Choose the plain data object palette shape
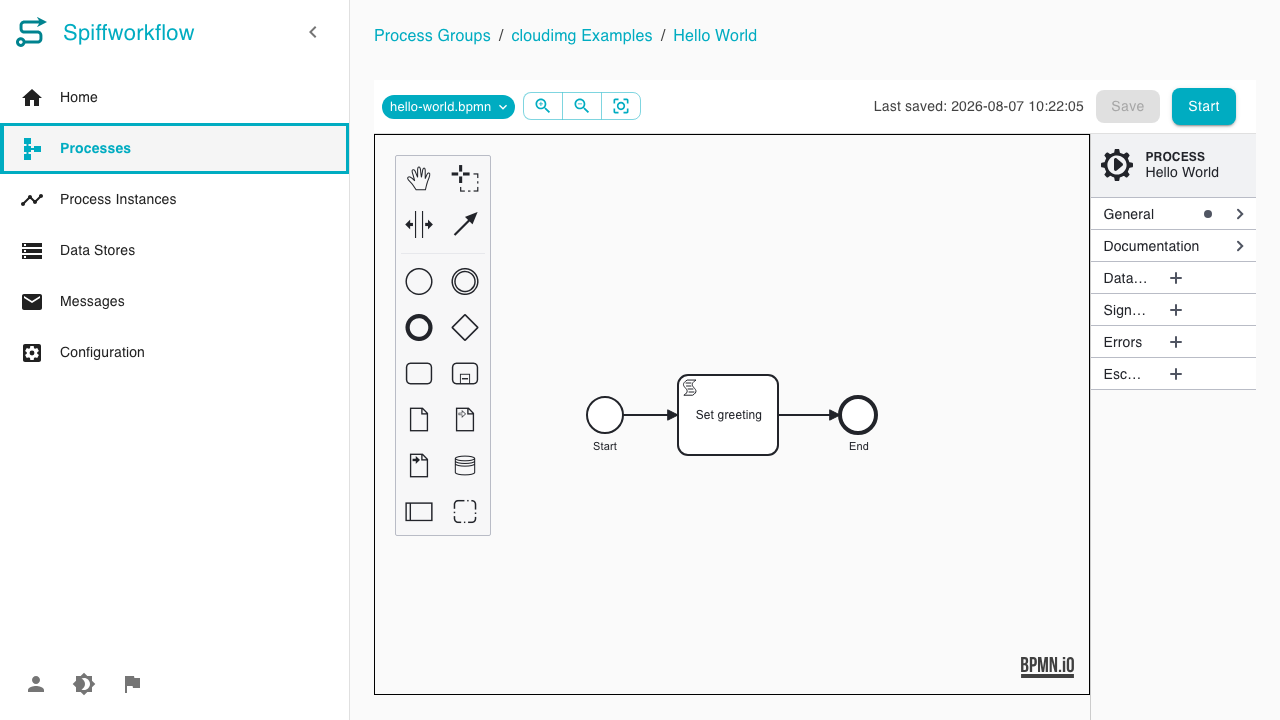This screenshot has height=720, width=1280. 419,419
